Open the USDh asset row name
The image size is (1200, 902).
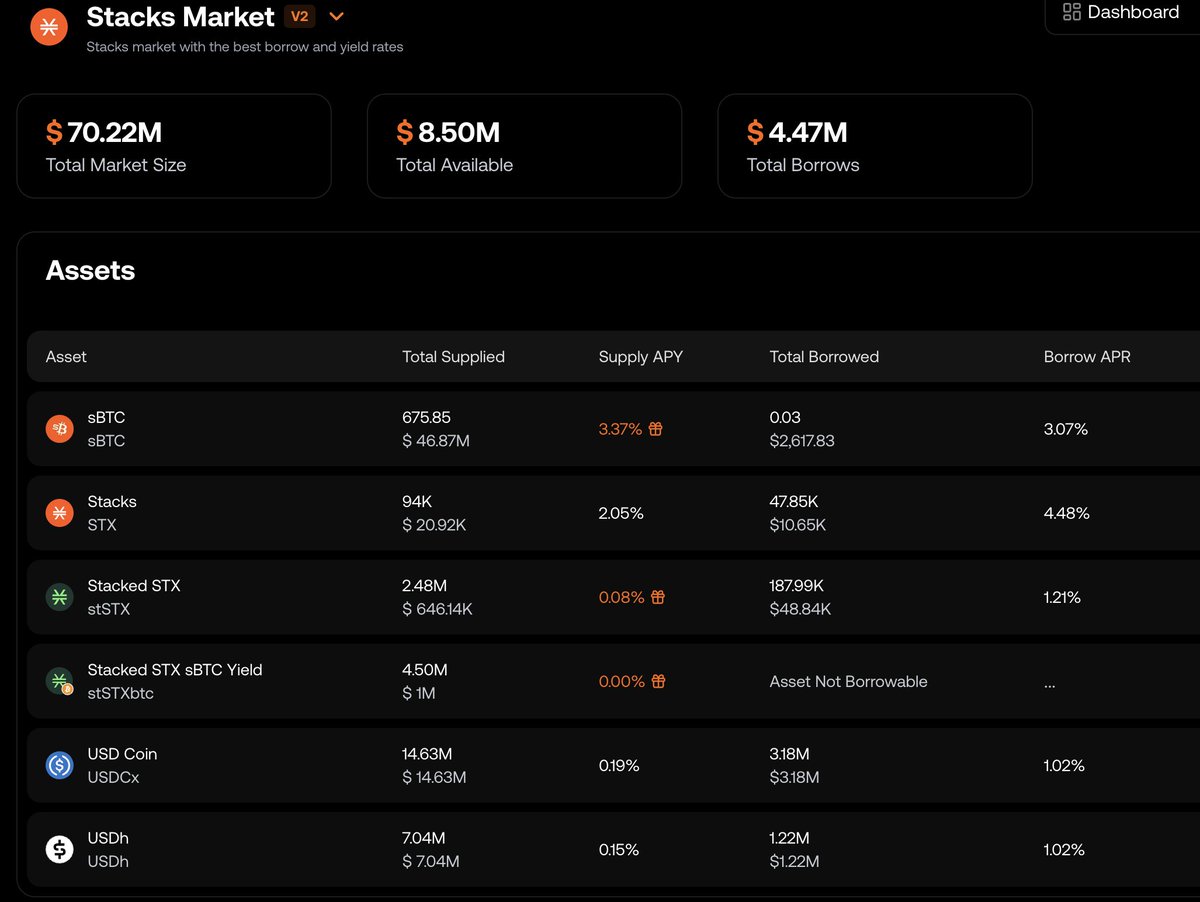click(108, 838)
